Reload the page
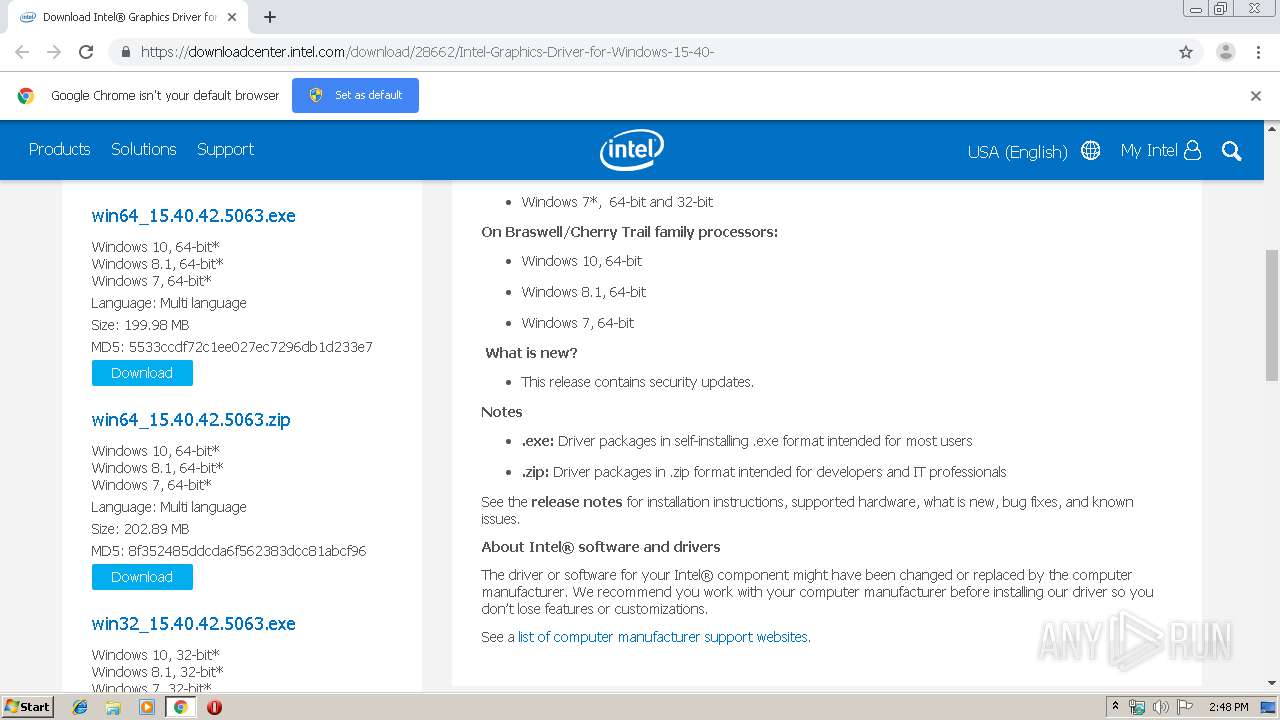Screen dimensions: 1280x720 pos(86,52)
